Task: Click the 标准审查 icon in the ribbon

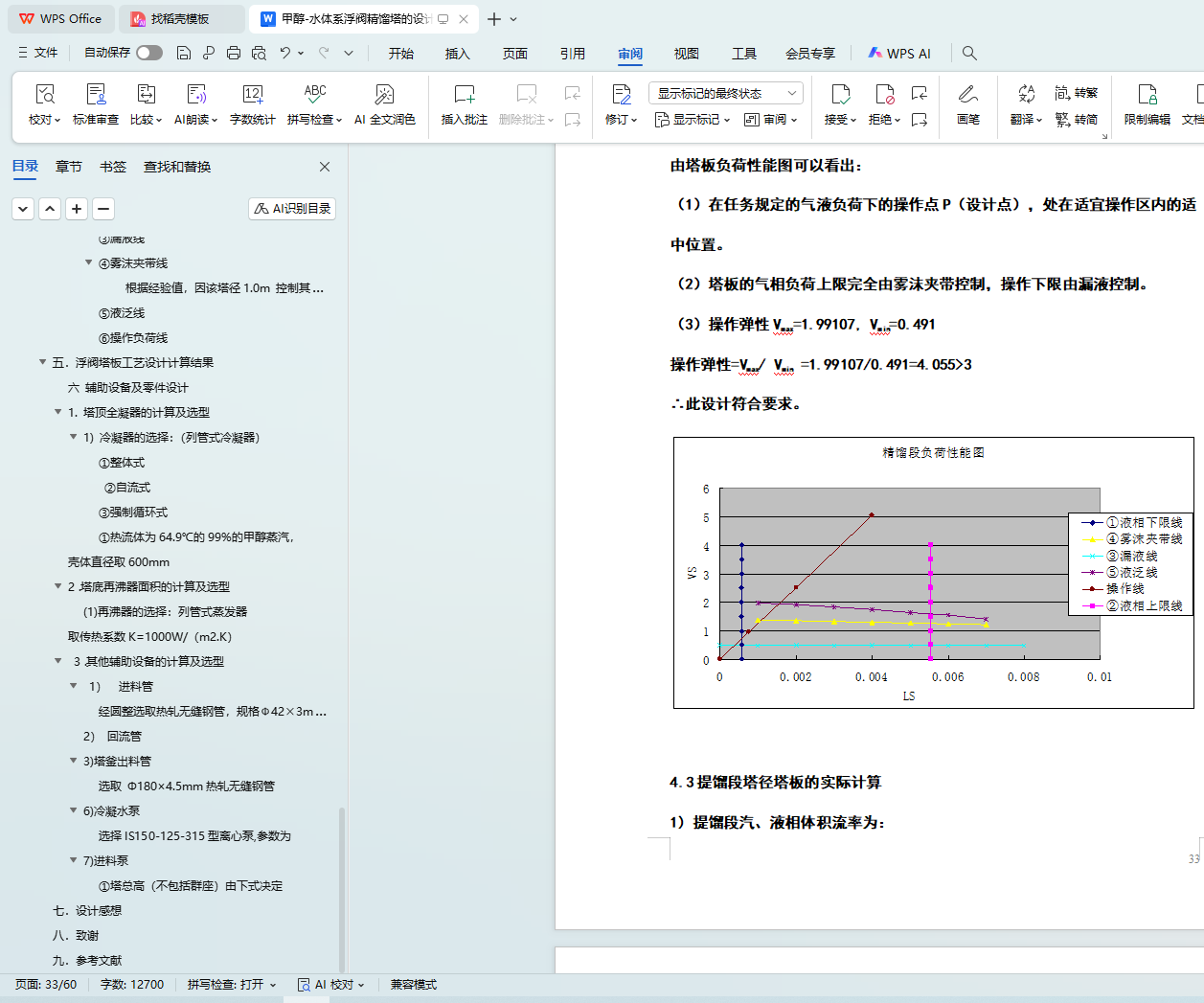Action: pos(96,95)
